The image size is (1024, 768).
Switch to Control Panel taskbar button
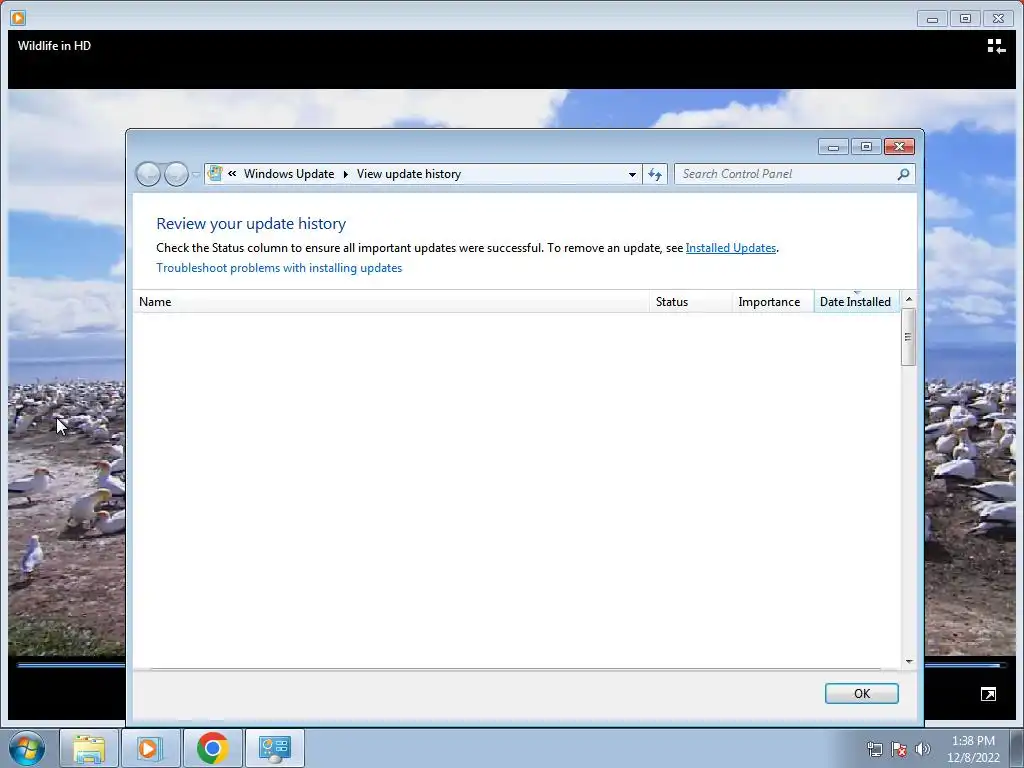click(274, 748)
